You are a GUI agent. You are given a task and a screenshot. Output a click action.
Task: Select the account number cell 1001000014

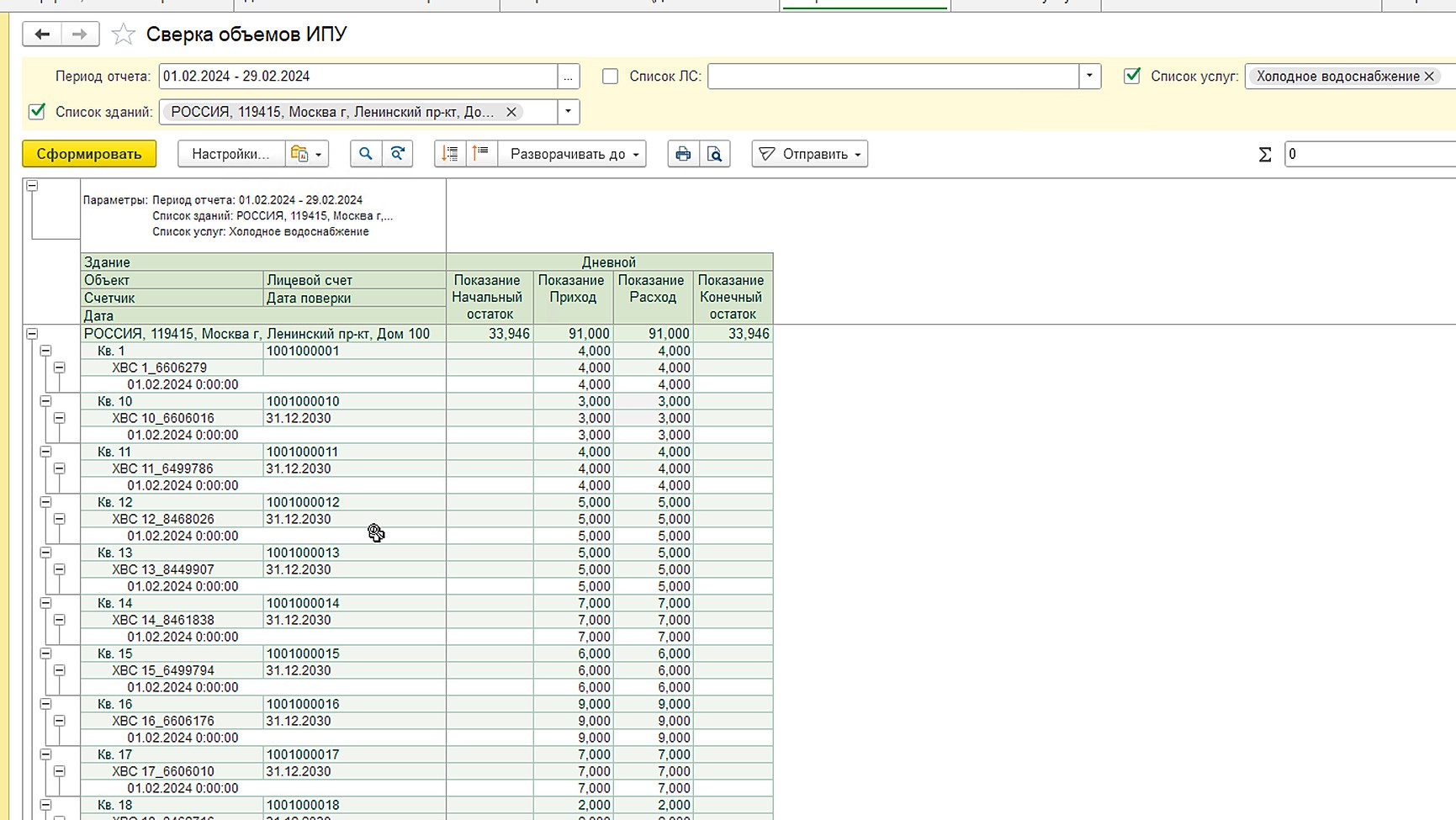(355, 603)
